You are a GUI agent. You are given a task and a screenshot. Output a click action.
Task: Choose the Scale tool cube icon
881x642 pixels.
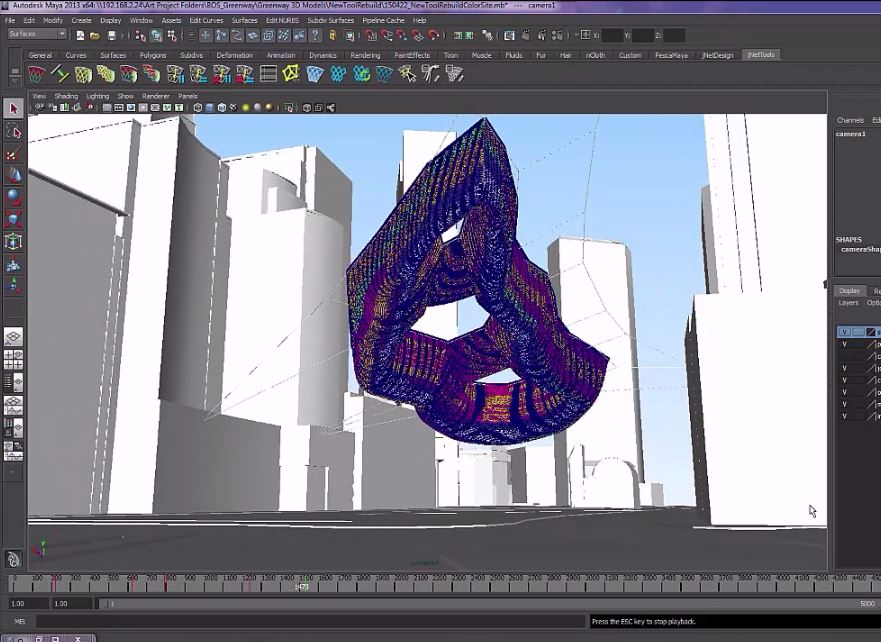pos(13,219)
